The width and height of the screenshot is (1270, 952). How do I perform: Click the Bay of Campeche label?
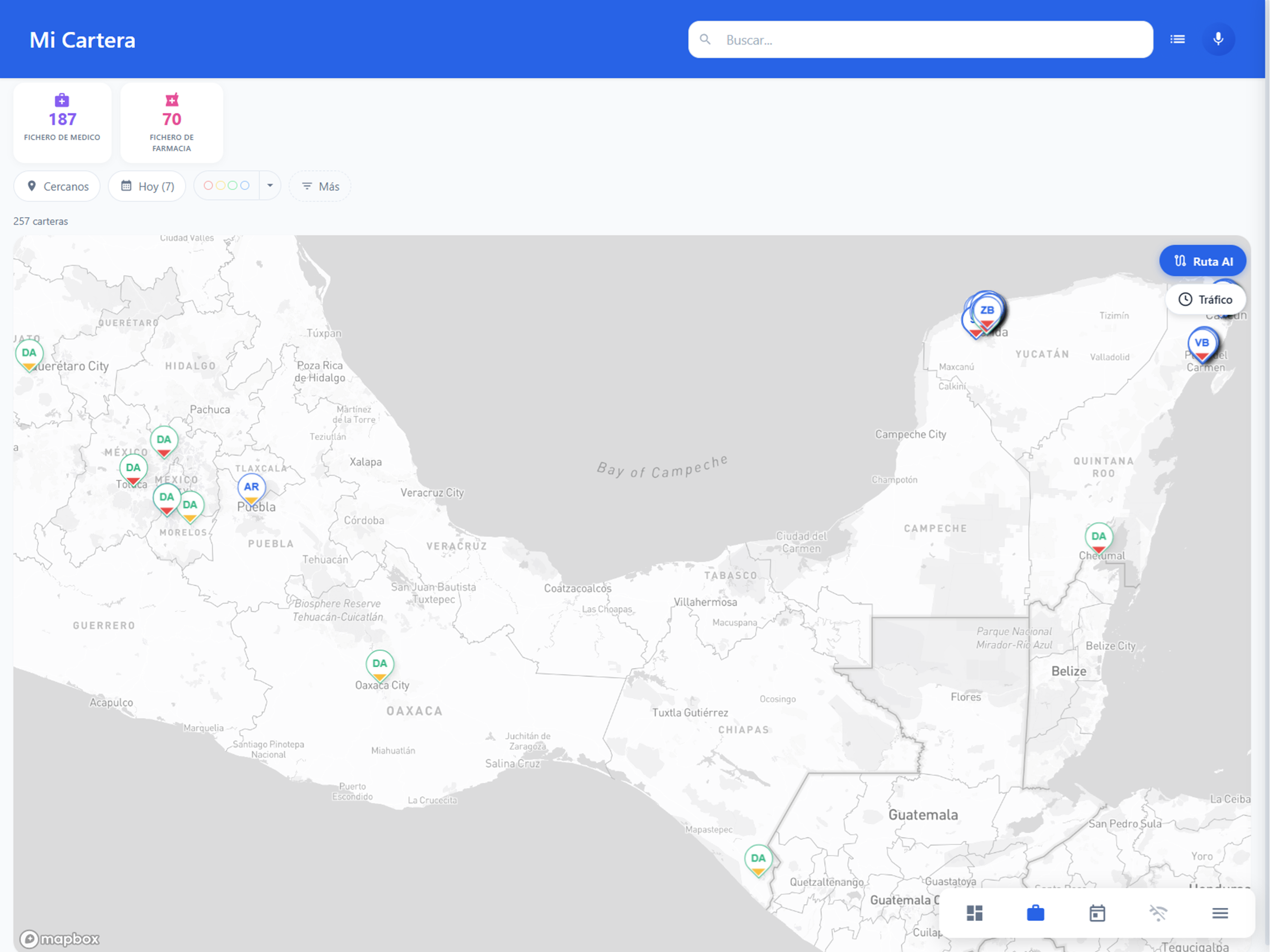coord(662,466)
